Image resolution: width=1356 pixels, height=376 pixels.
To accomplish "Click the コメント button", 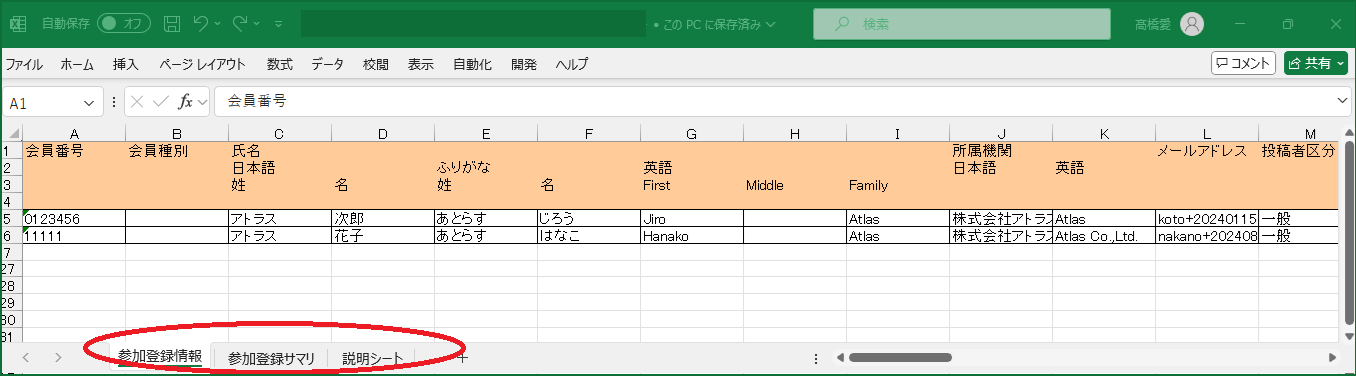I will pyautogui.click(x=1243, y=64).
